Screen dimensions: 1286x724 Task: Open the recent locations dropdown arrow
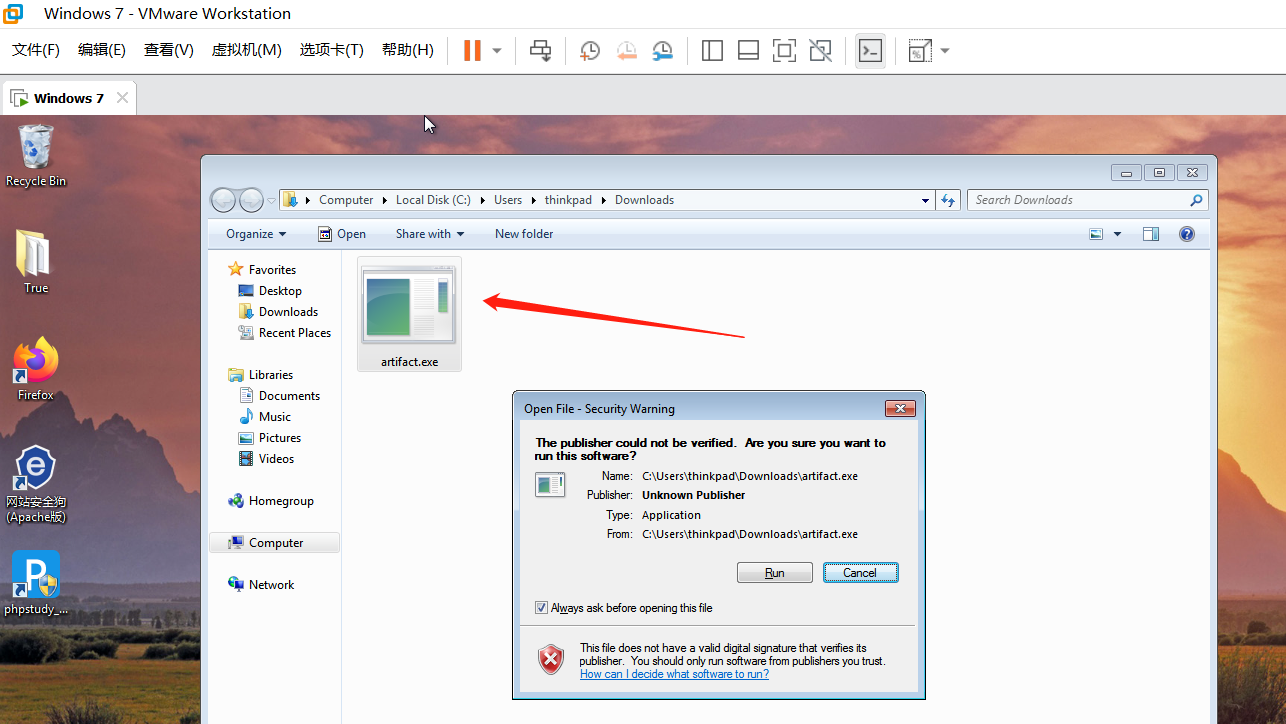(x=271, y=200)
